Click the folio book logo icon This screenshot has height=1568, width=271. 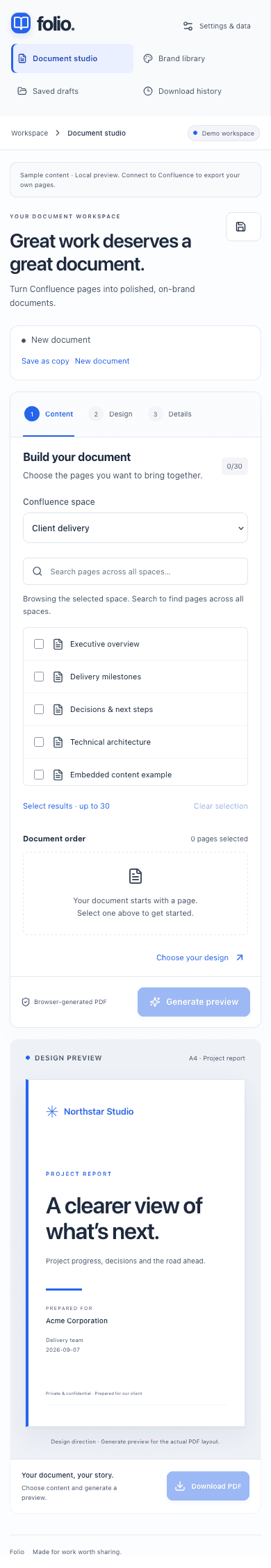[21, 23]
